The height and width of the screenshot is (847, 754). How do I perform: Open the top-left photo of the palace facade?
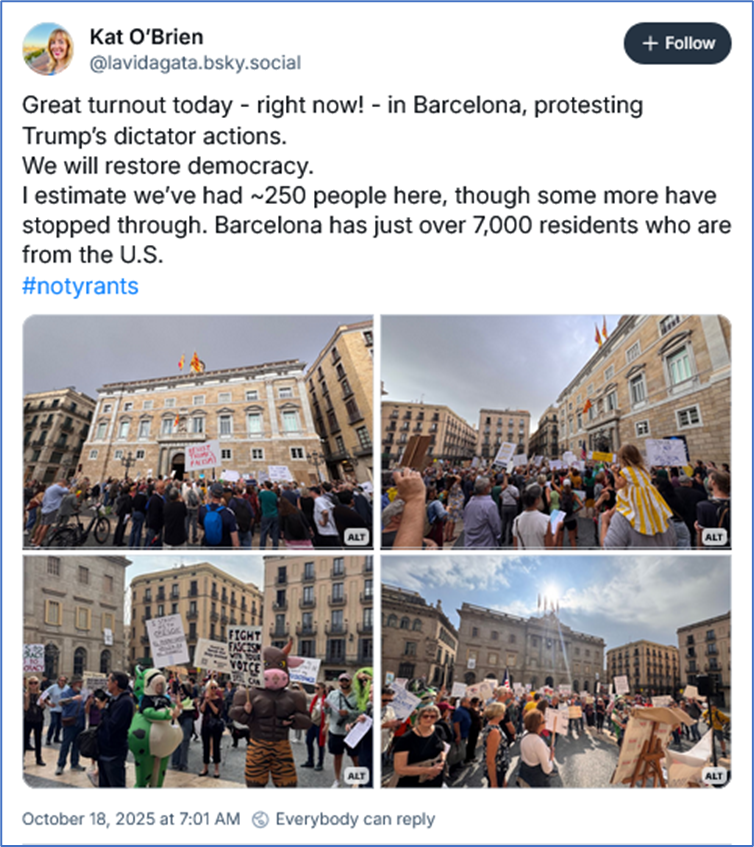pyautogui.click(x=198, y=432)
